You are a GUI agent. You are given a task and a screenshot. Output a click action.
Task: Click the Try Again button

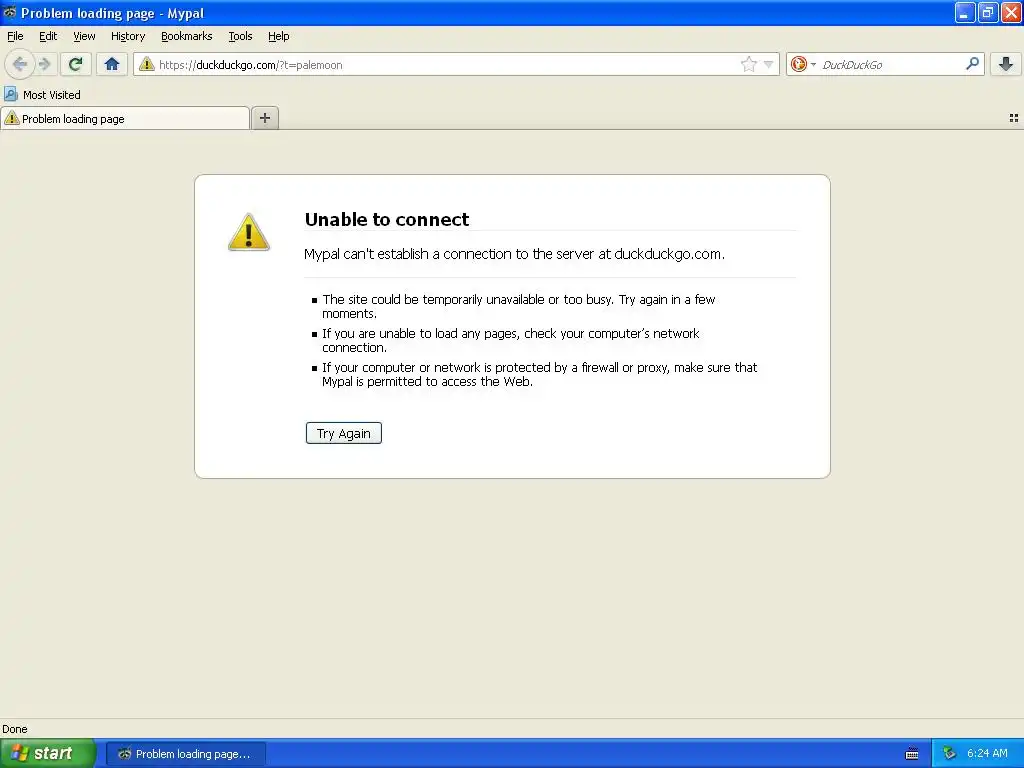344,433
